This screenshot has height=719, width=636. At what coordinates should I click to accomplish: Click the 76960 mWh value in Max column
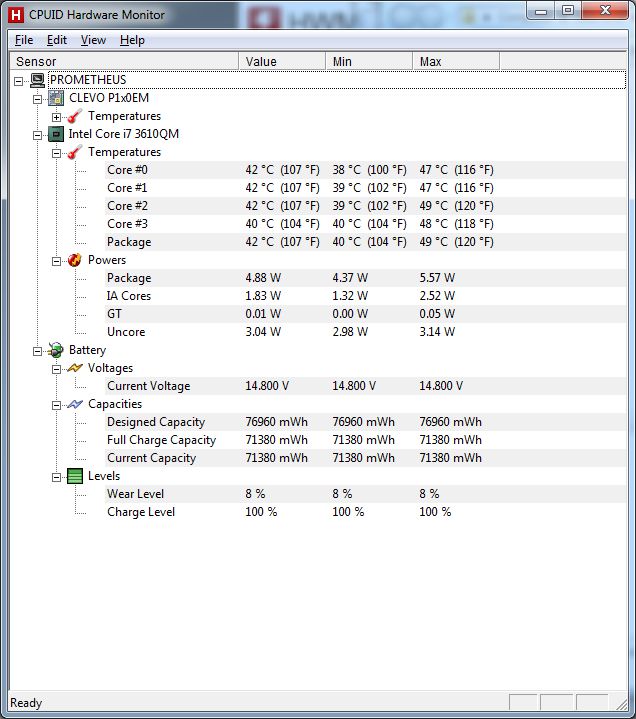coord(451,422)
